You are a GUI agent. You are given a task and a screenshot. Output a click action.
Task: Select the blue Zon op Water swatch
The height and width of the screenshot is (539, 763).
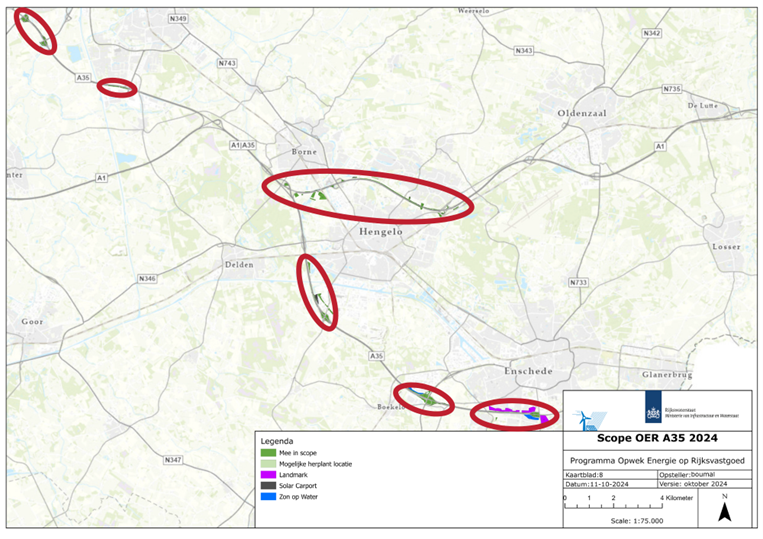coord(268,496)
